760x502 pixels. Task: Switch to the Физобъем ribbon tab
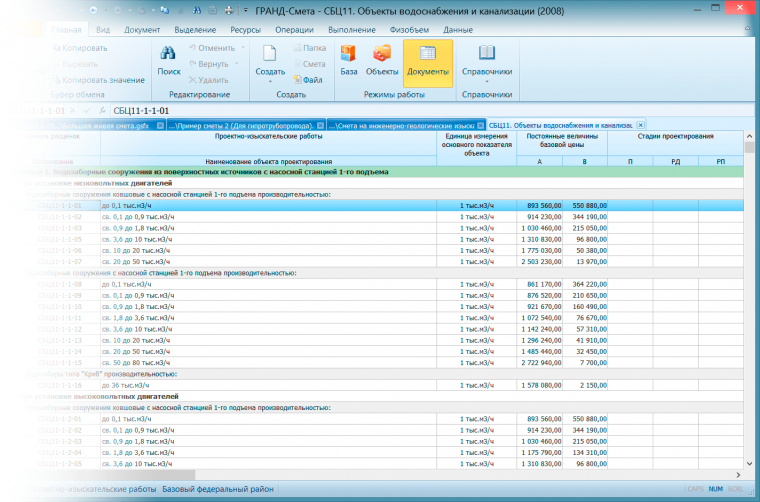[410, 30]
